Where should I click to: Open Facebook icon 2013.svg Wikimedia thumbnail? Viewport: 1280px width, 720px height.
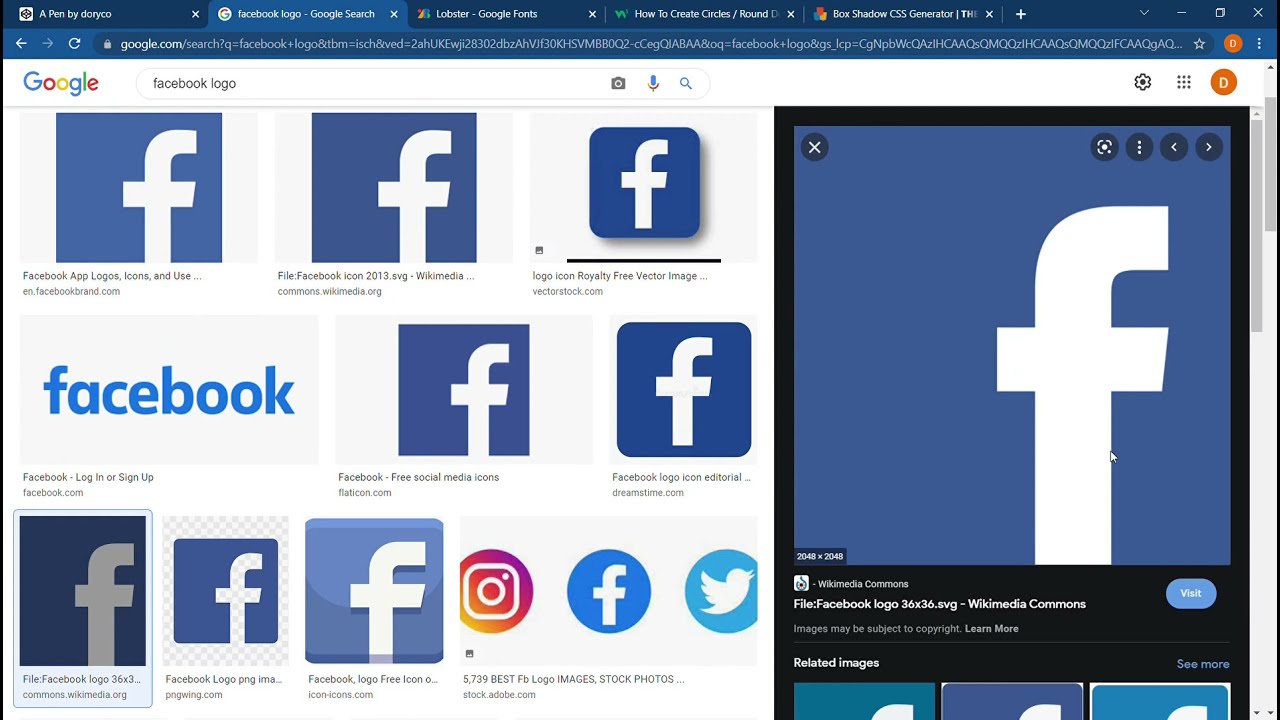point(394,188)
